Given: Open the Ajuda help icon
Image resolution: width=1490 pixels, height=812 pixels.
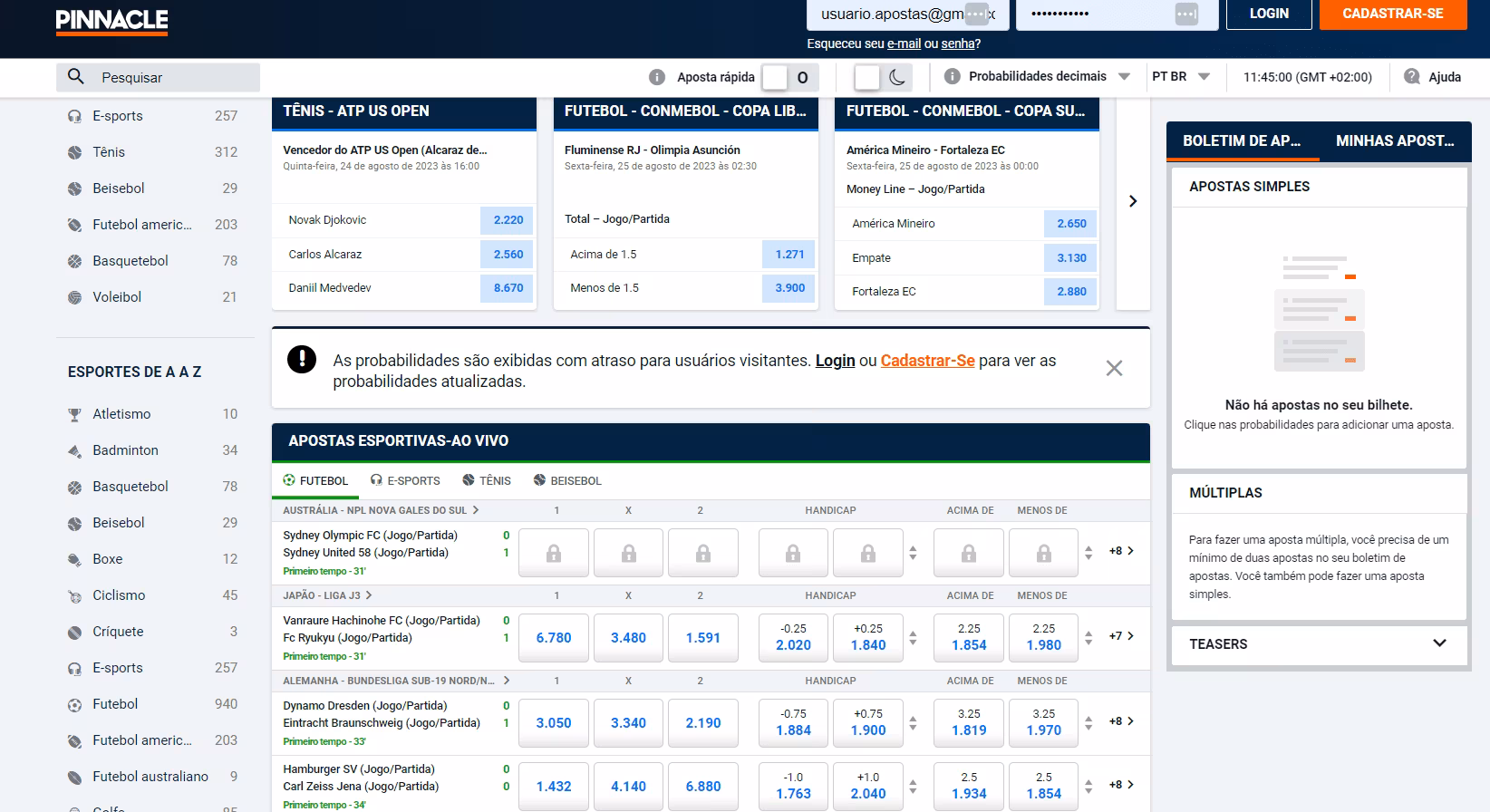Looking at the screenshot, I should (x=1411, y=77).
